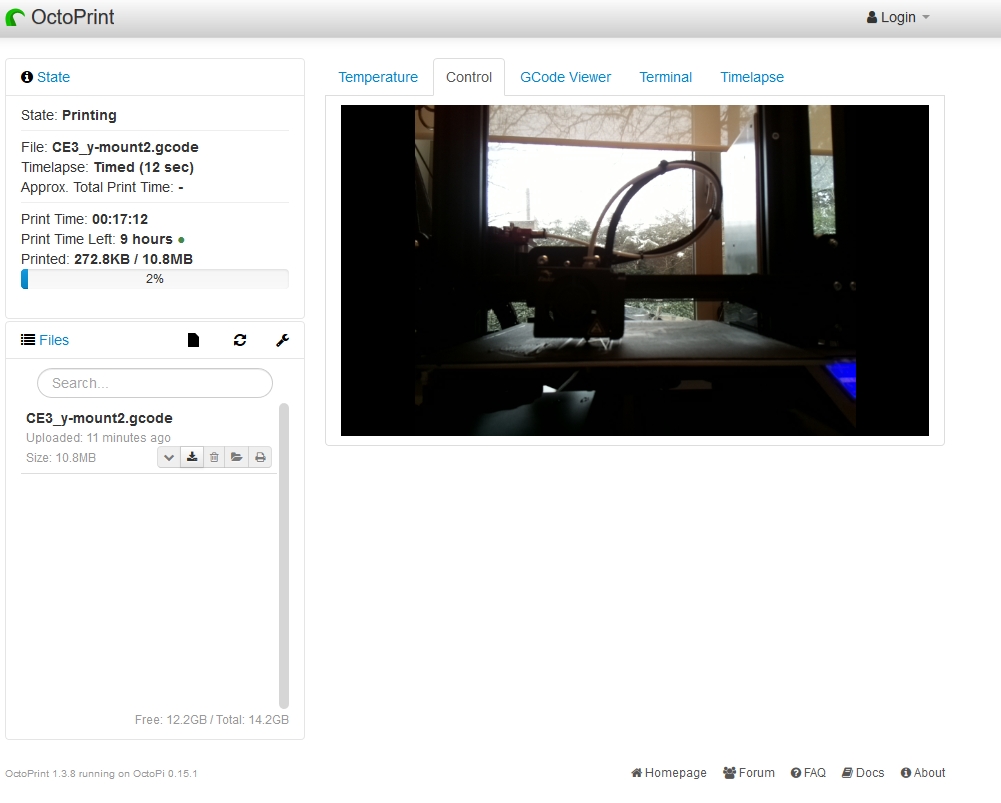This screenshot has height=803, width=1001.
Task: Click the OctoPrint 1.3.8 version text
Action: (101, 774)
